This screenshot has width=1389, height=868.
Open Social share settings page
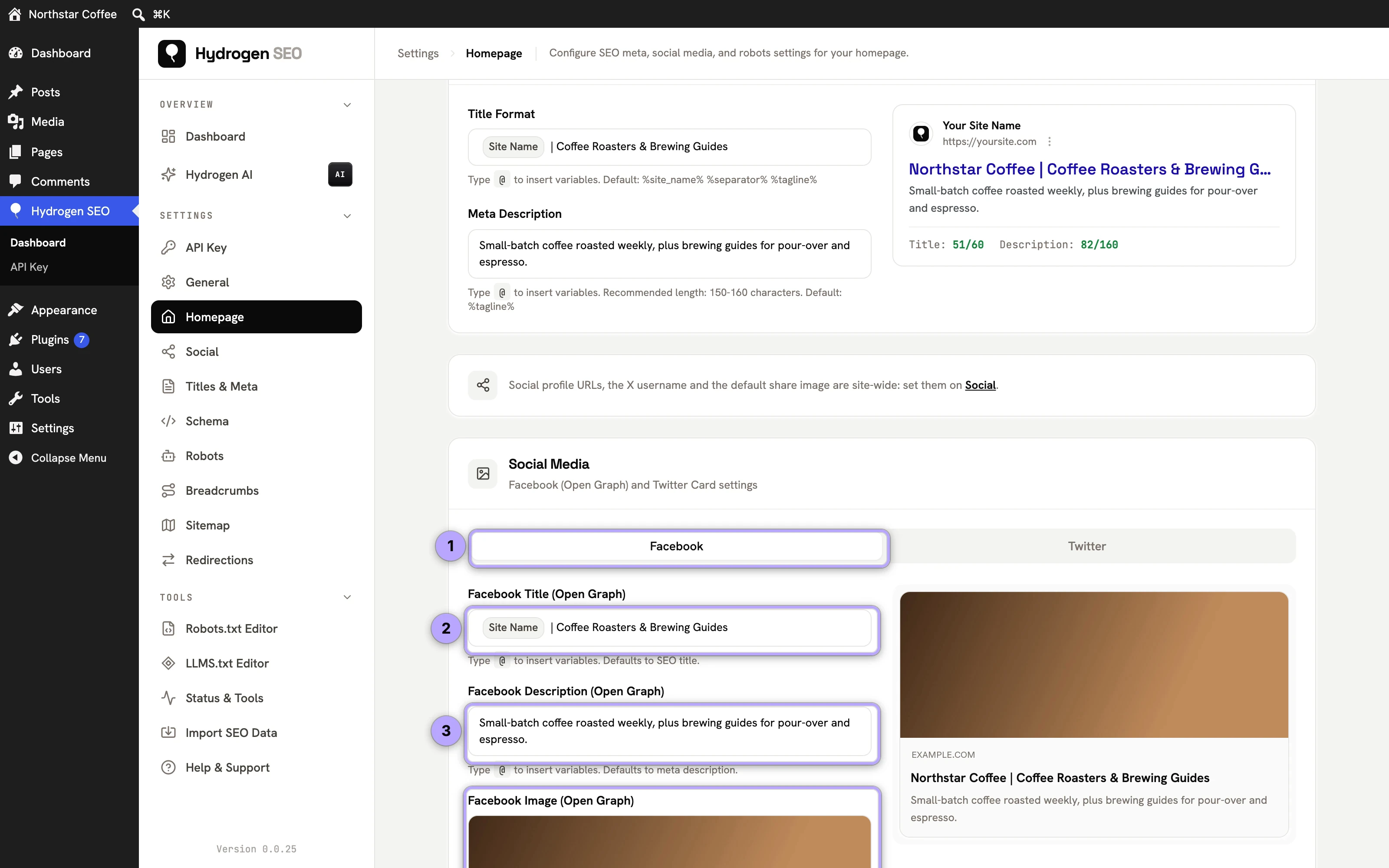click(x=256, y=352)
